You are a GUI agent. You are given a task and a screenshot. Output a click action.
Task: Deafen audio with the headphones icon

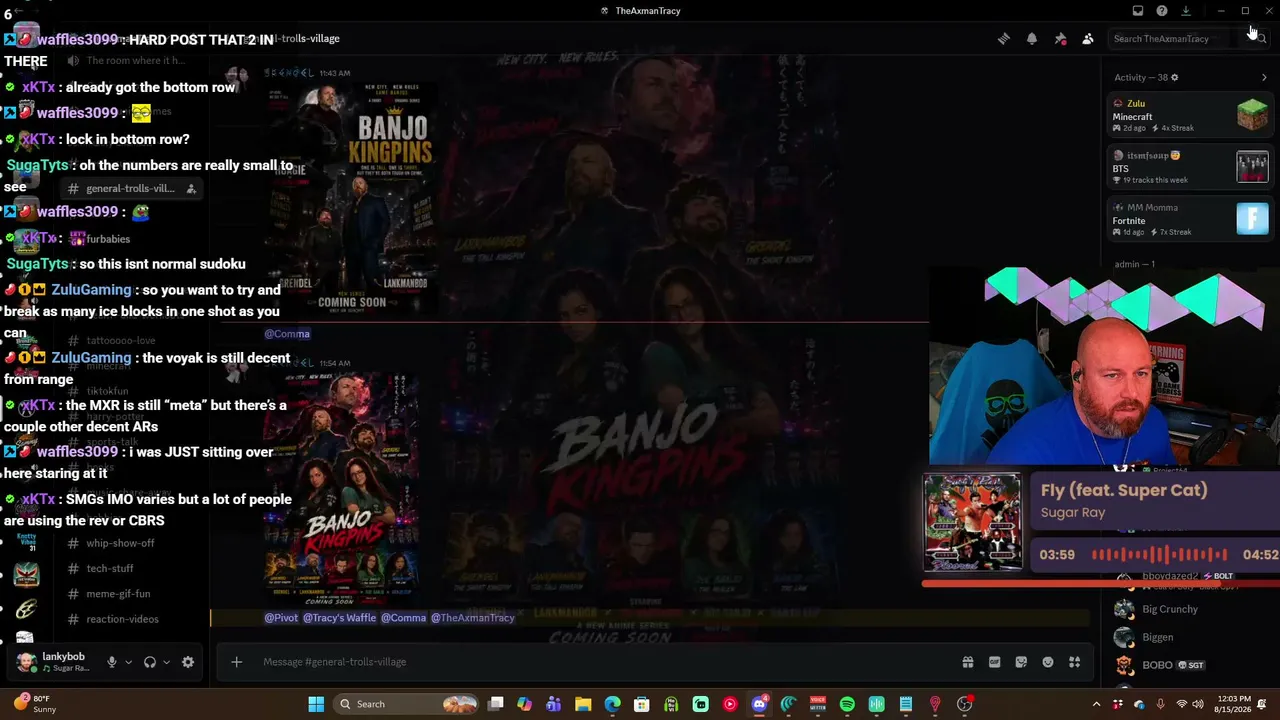pos(150,662)
